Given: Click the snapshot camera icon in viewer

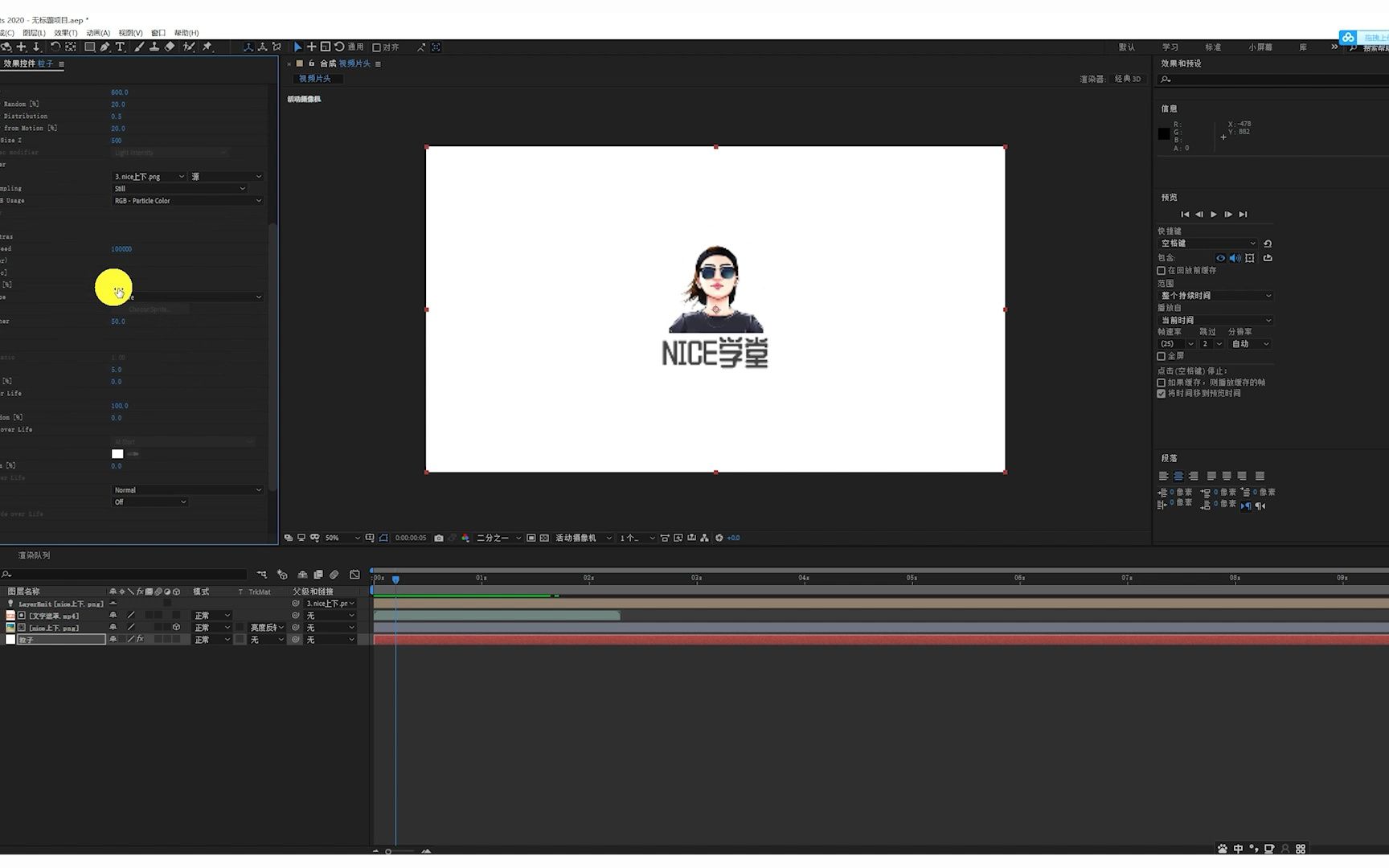Looking at the screenshot, I should [x=439, y=538].
